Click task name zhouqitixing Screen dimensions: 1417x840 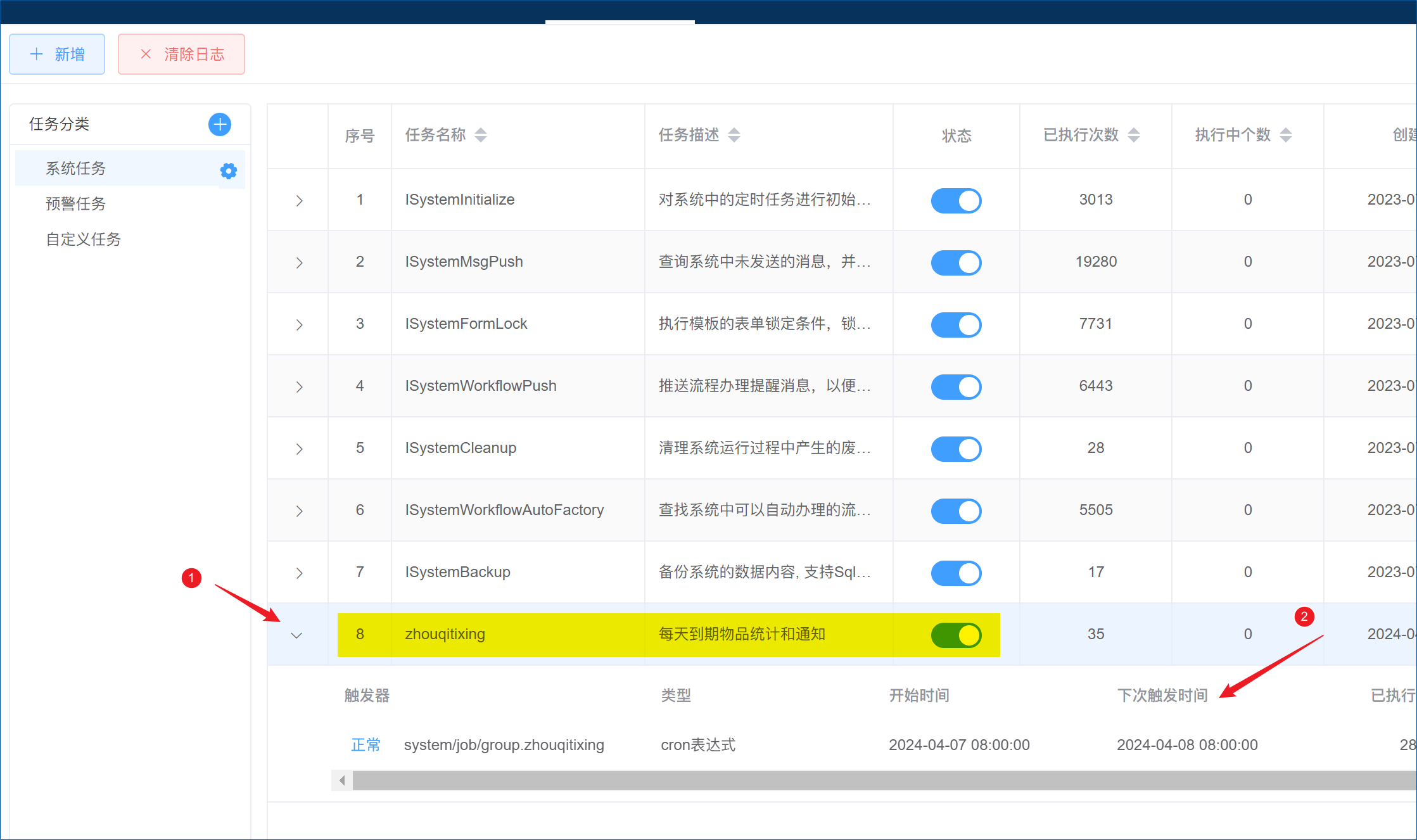click(x=445, y=634)
